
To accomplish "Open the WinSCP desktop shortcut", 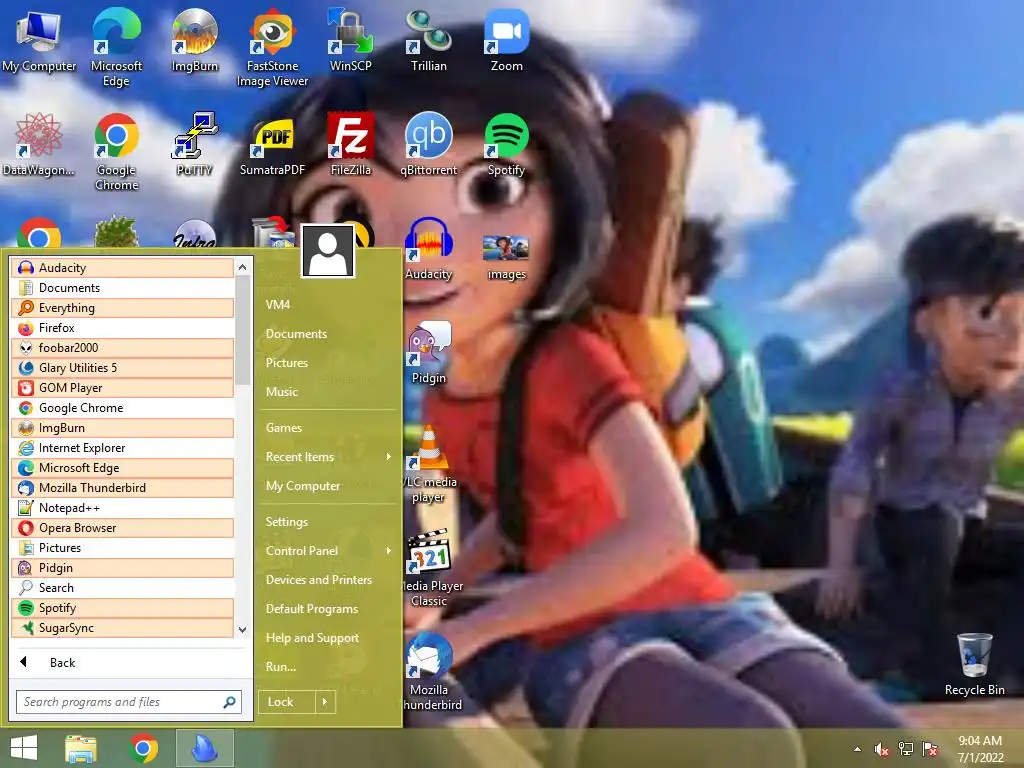I will click(351, 40).
